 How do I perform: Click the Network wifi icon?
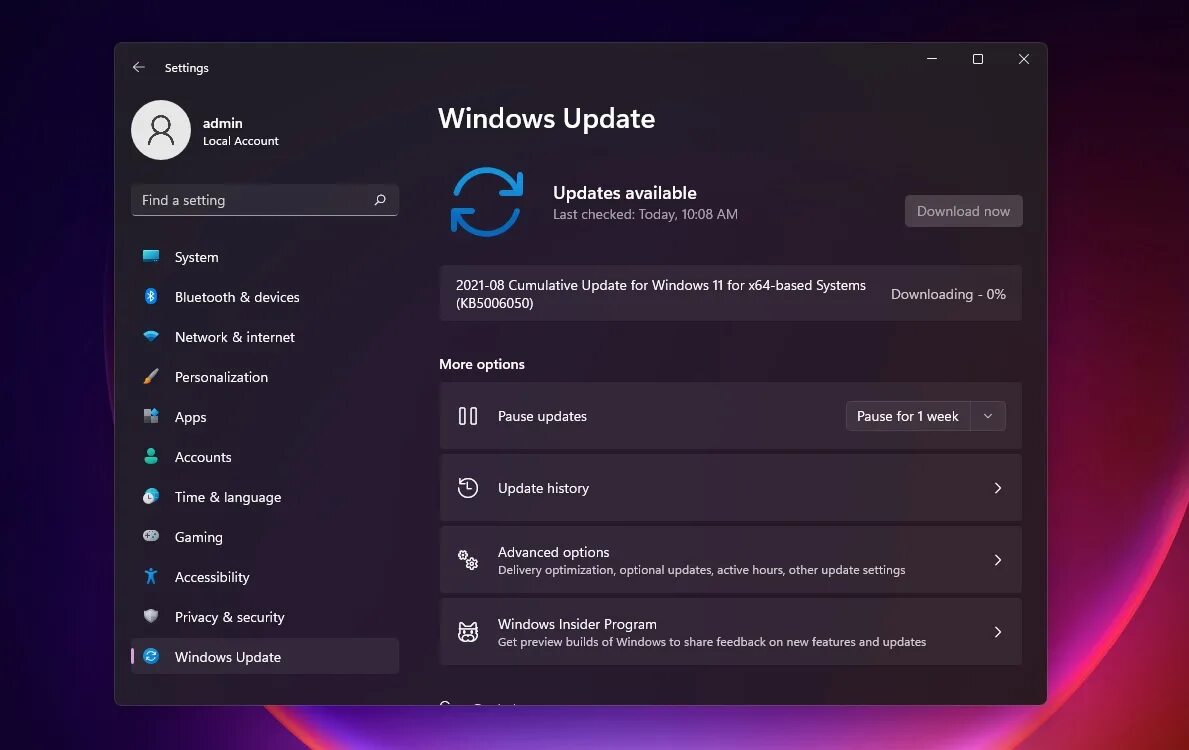pos(151,336)
